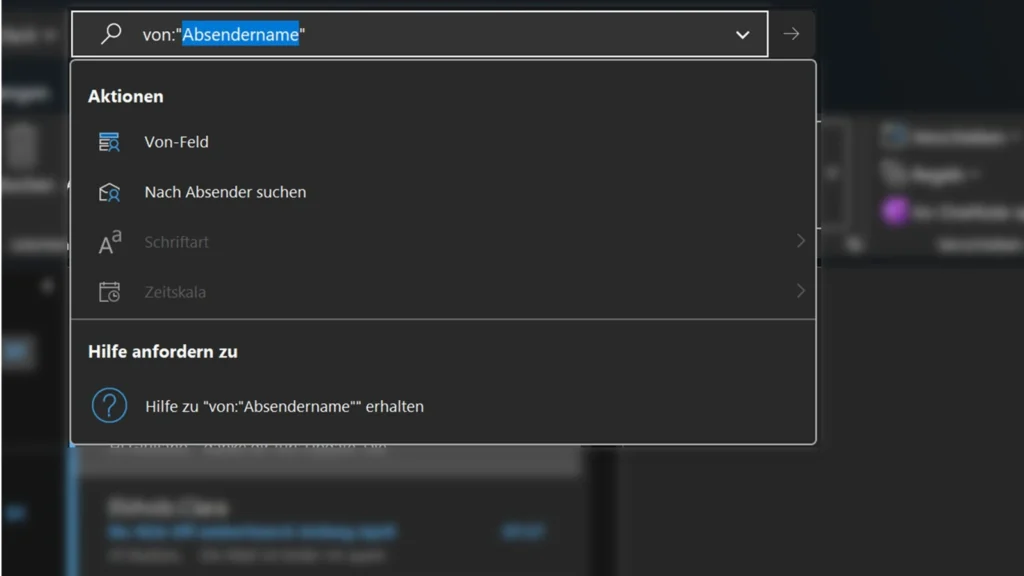Click the arrow to submit the search
1024x576 pixels.
(x=791, y=33)
